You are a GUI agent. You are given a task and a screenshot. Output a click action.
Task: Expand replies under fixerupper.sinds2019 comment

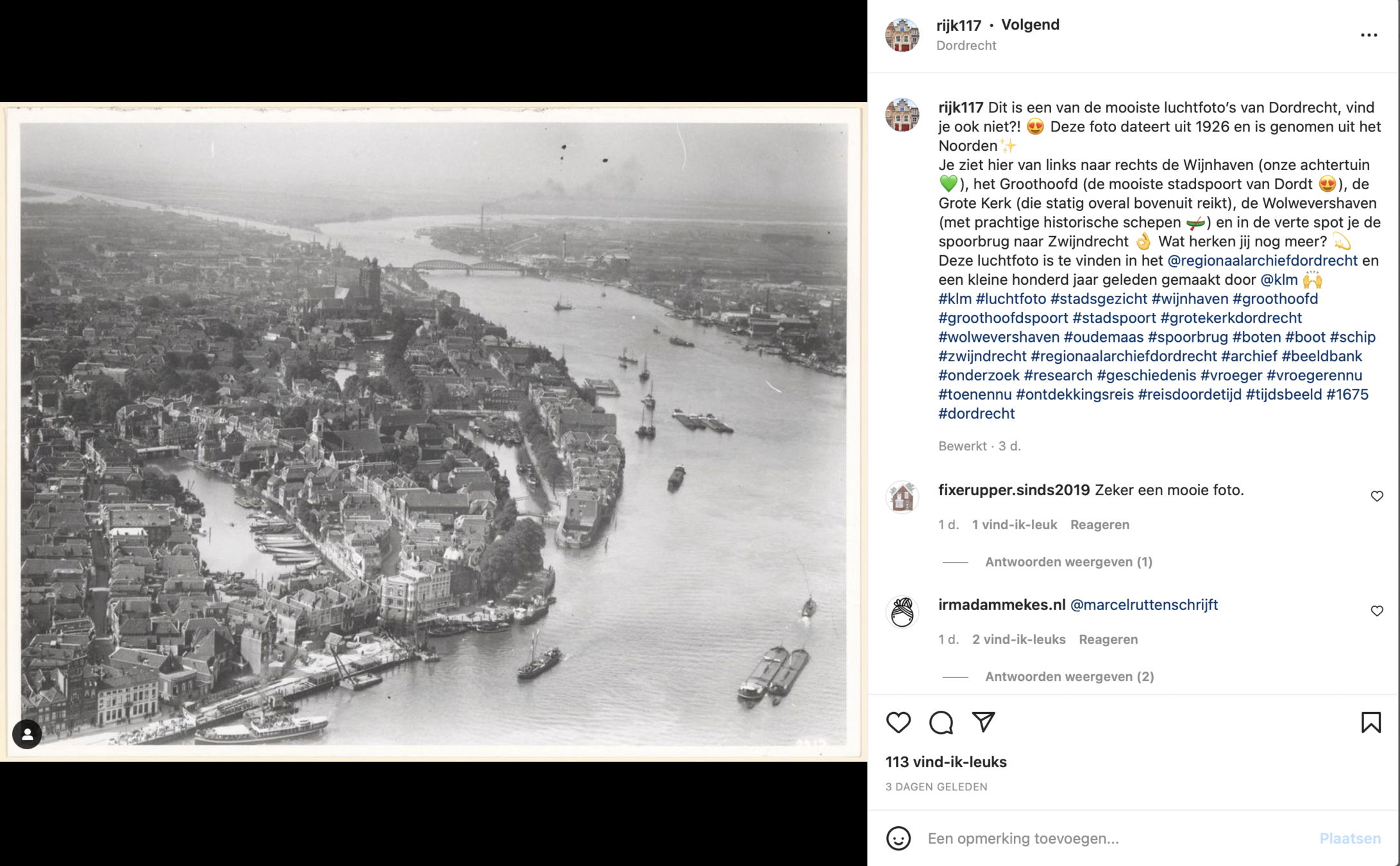[1068, 562]
